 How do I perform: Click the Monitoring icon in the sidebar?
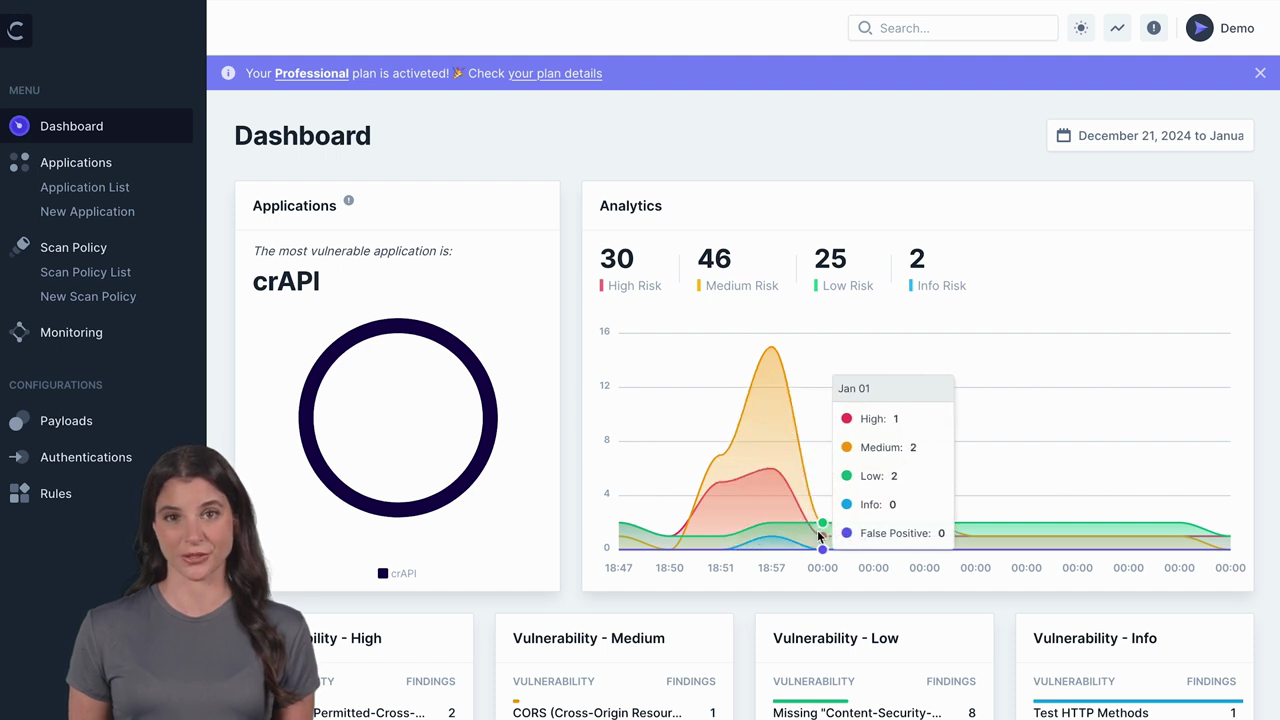(19, 332)
